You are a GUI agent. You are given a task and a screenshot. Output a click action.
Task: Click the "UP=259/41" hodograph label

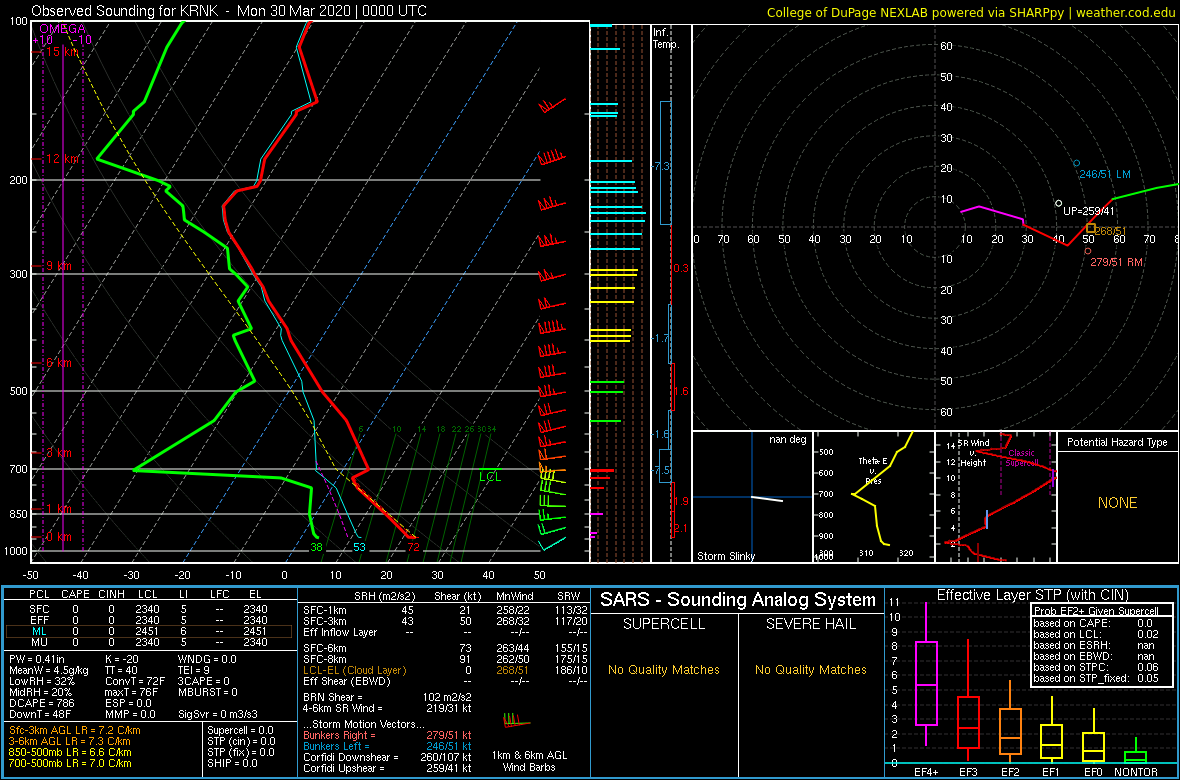tap(1088, 212)
